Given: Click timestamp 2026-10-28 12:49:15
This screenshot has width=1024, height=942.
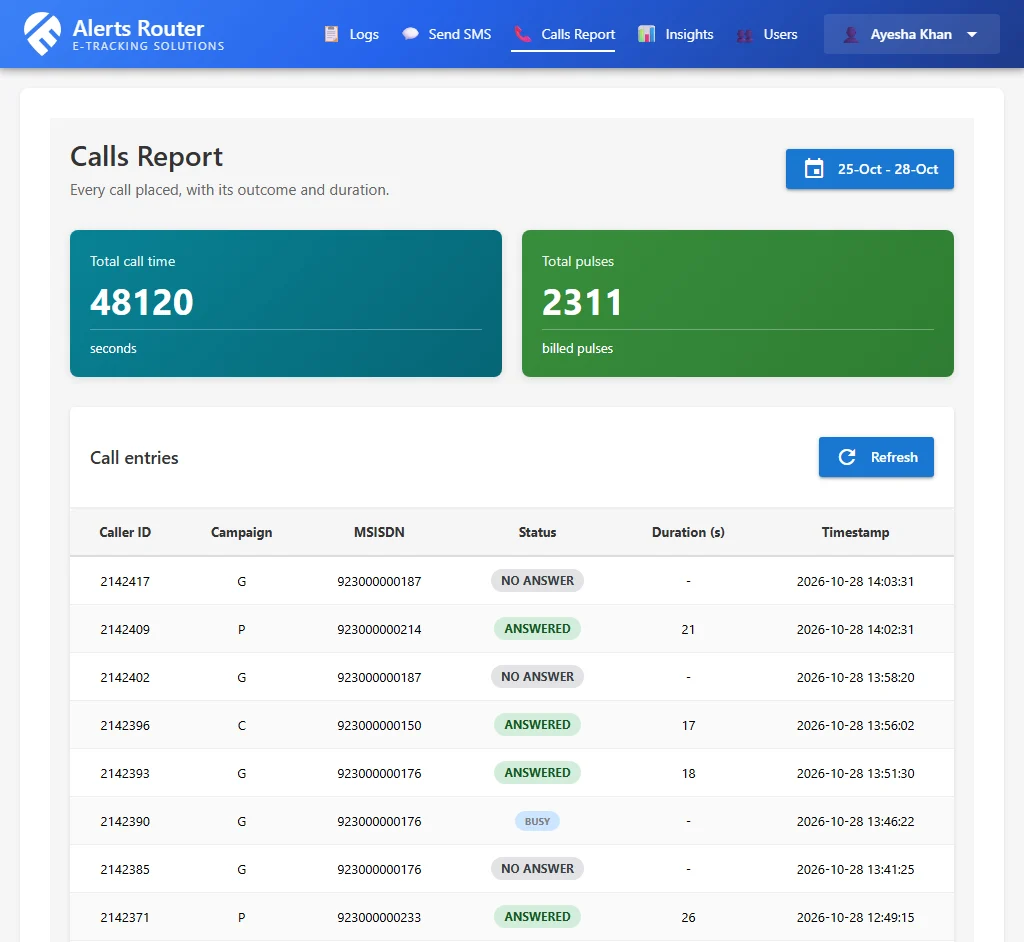Looking at the screenshot, I should [x=856, y=917].
